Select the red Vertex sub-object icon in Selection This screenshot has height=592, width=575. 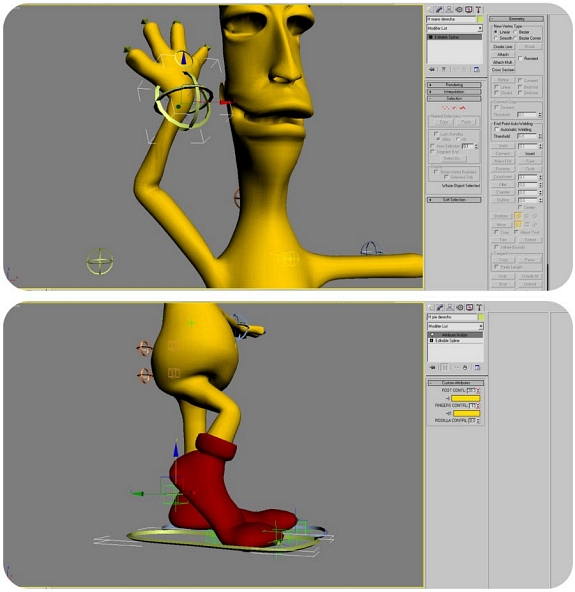coord(446,108)
